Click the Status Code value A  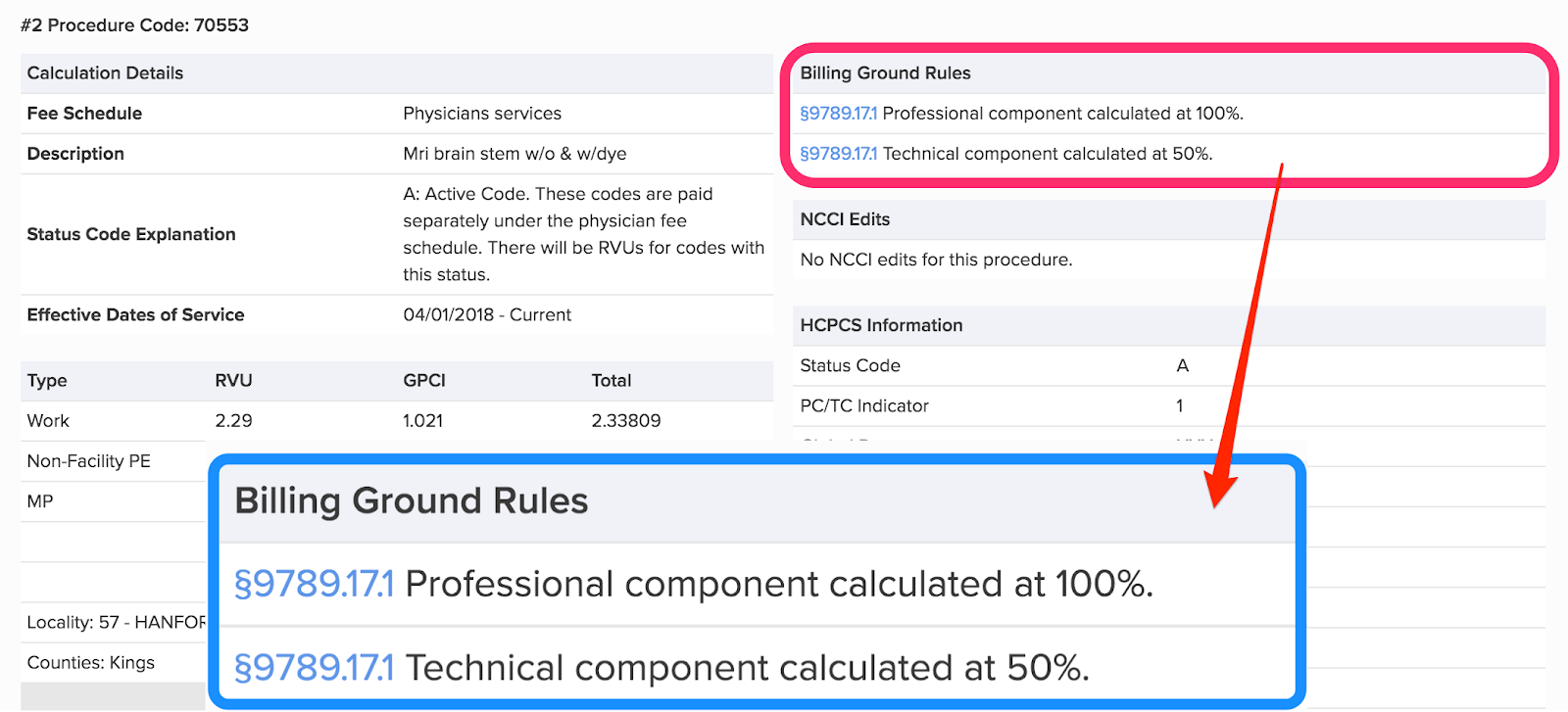[1183, 365]
